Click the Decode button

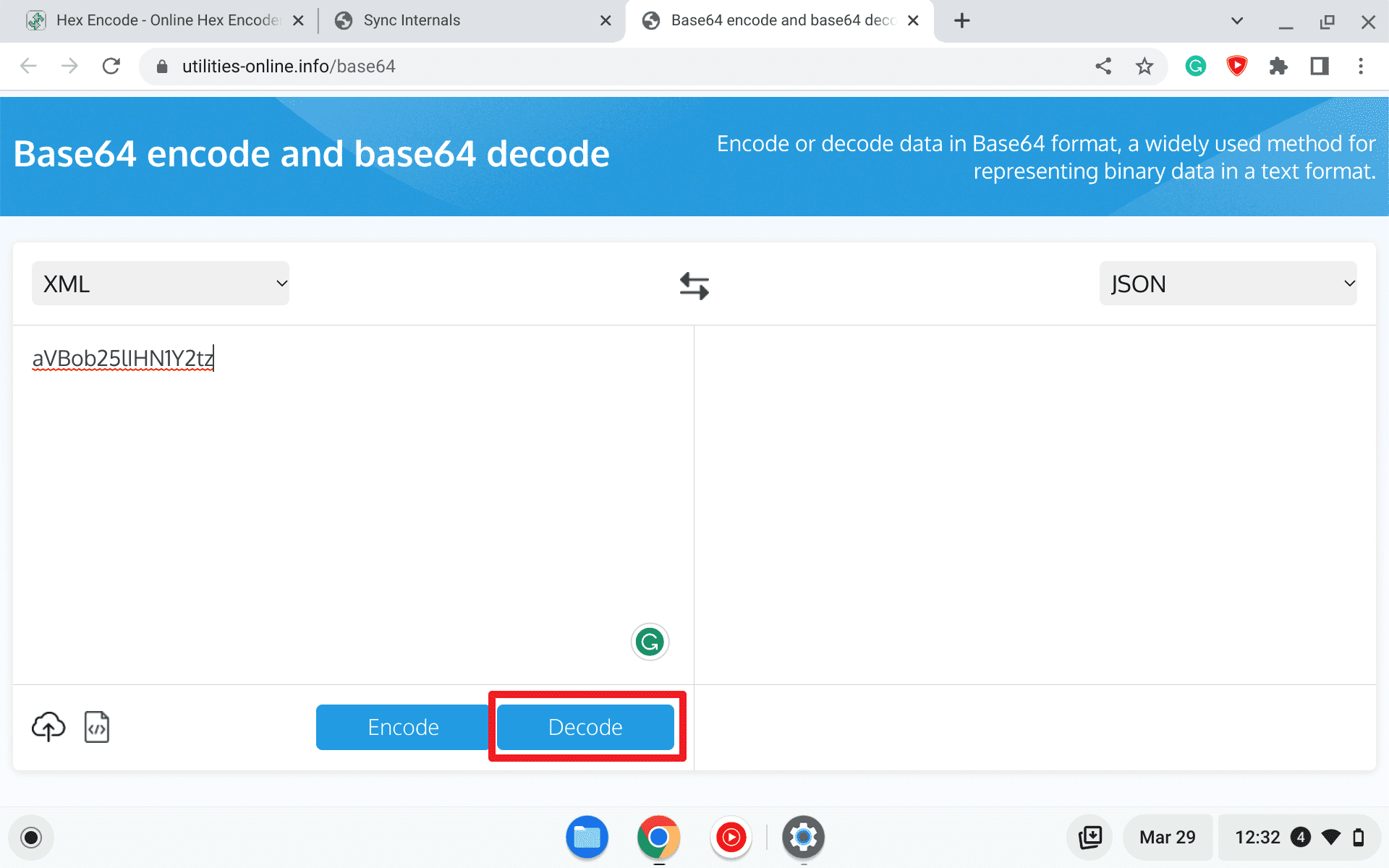(x=585, y=727)
